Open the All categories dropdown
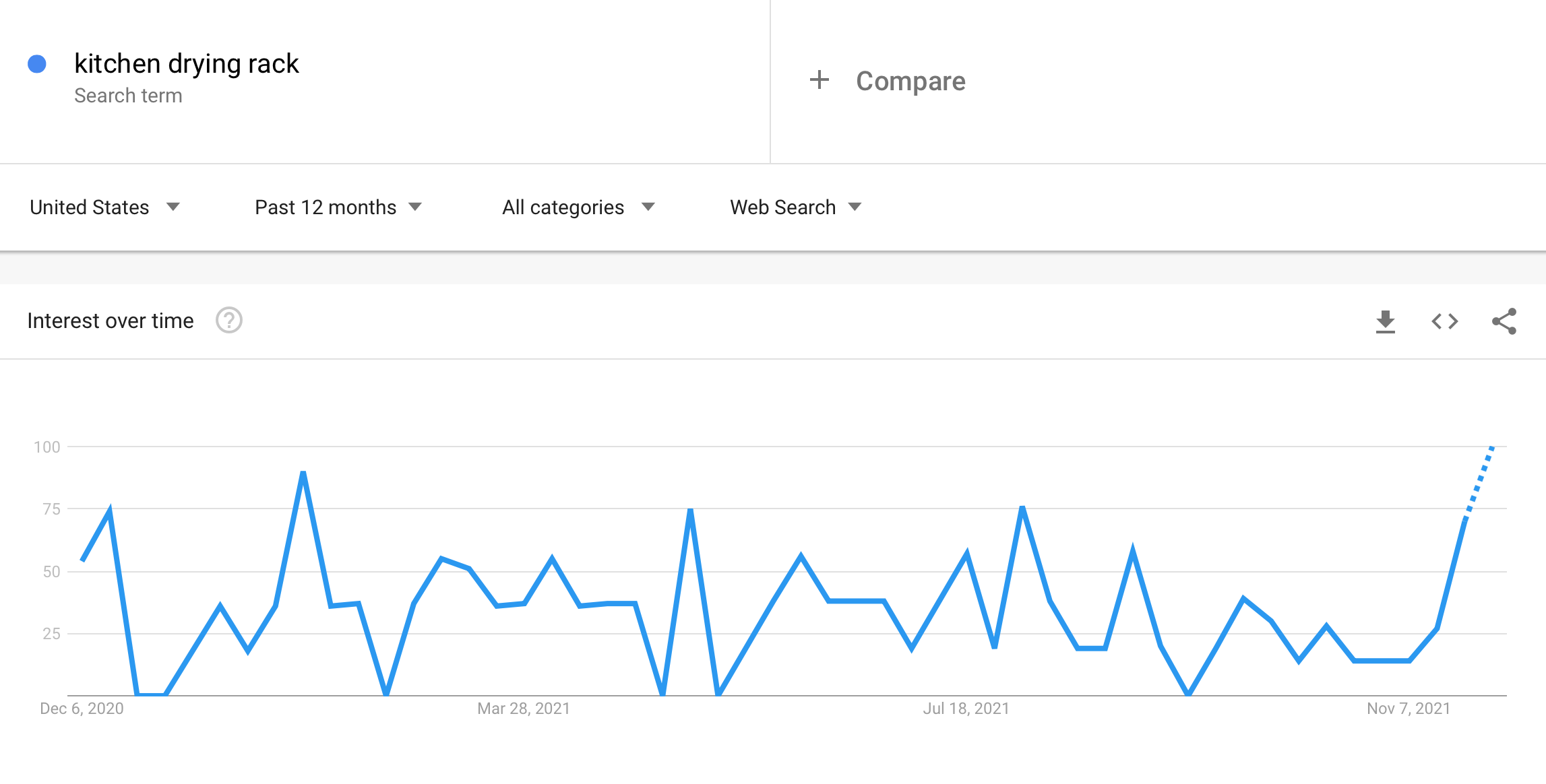Screen dimensions: 1546x784 point(578,207)
